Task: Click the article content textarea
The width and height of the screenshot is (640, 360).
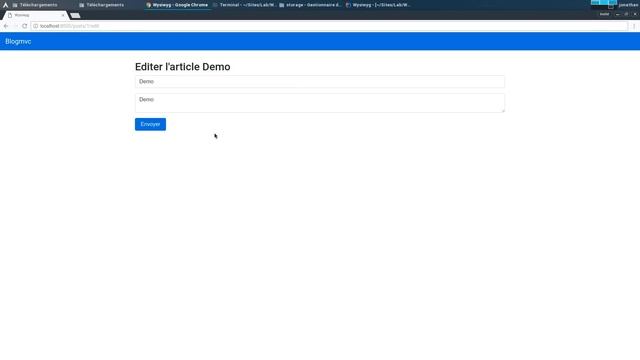Action: (320, 103)
